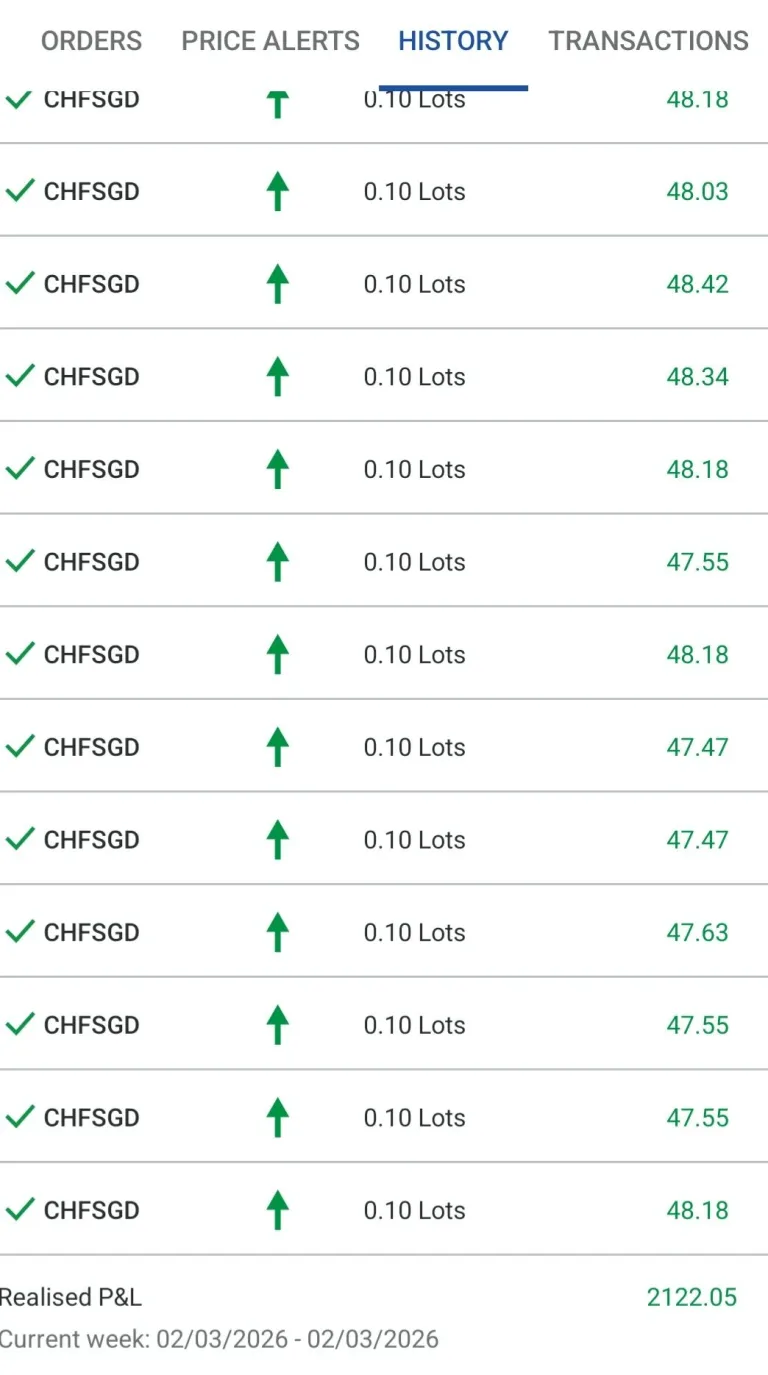Click the Current week date range text

pos(219,1339)
